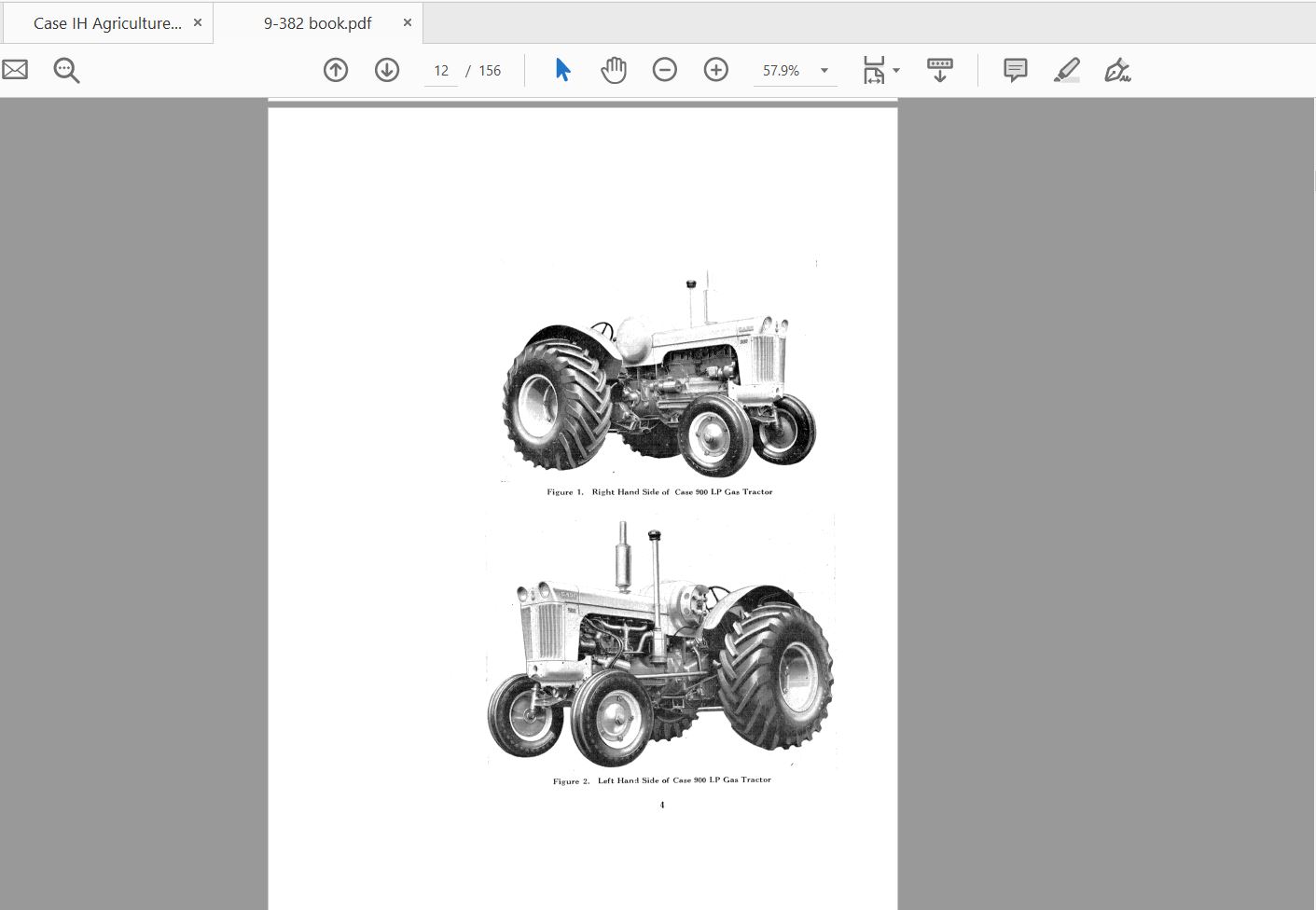Zoom in with the plus button

[716, 70]
